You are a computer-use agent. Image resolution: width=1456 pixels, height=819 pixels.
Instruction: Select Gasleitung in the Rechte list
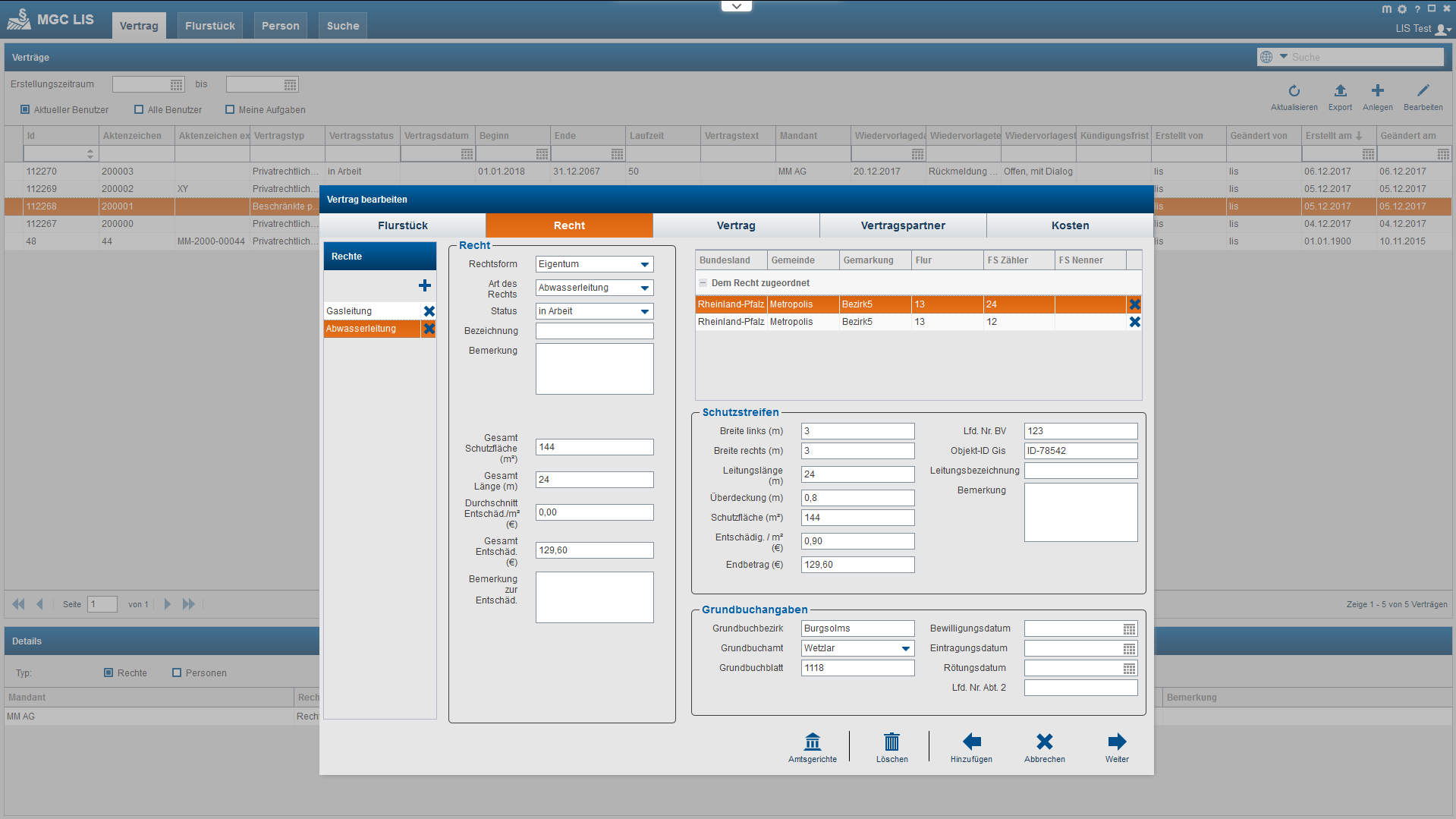pyautogui.click(x=371, y=311)
